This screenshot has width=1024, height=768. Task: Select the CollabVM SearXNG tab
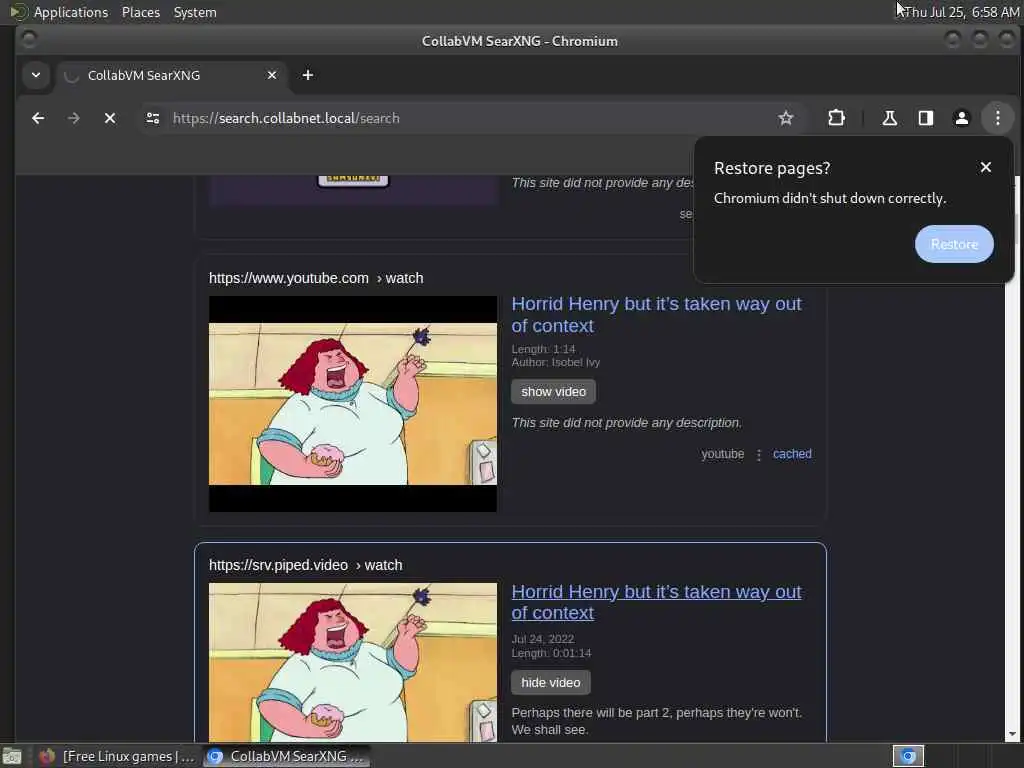tap(172, 75)
